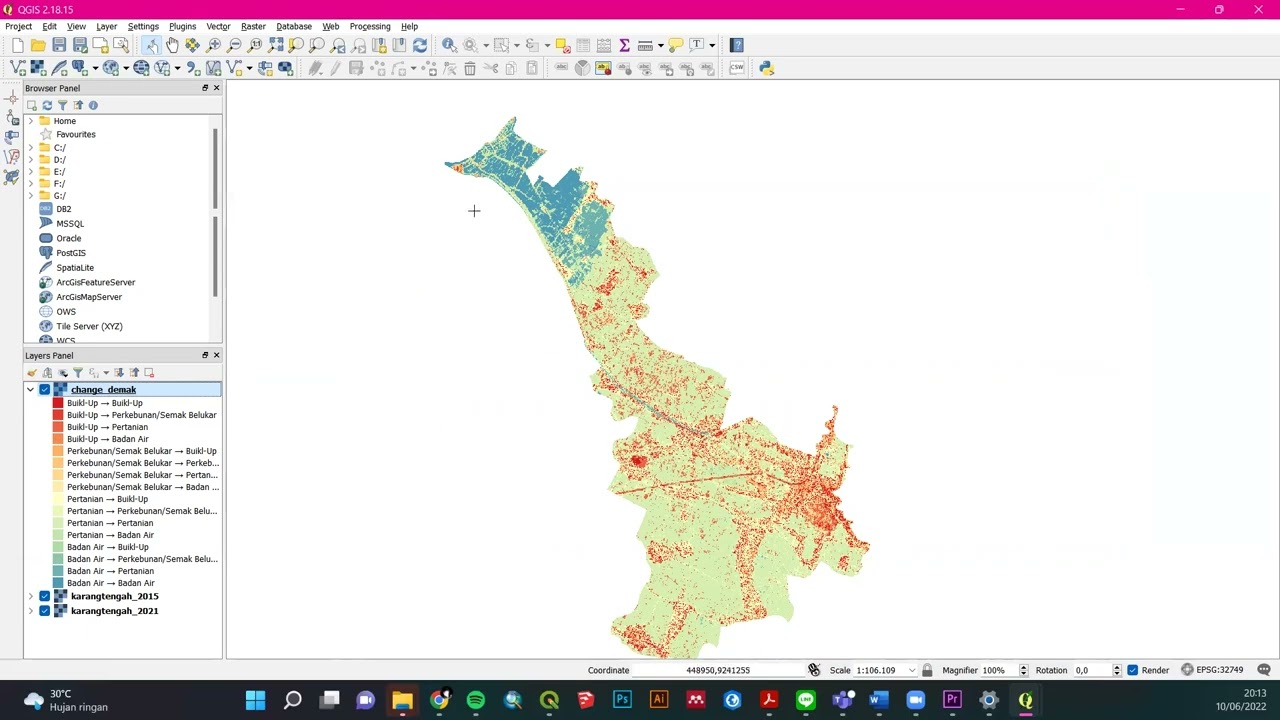The height and width of the screenshot is (720, 1280).
Task: Click the Zoom to Layer icon
Action: tap(317, 45)
